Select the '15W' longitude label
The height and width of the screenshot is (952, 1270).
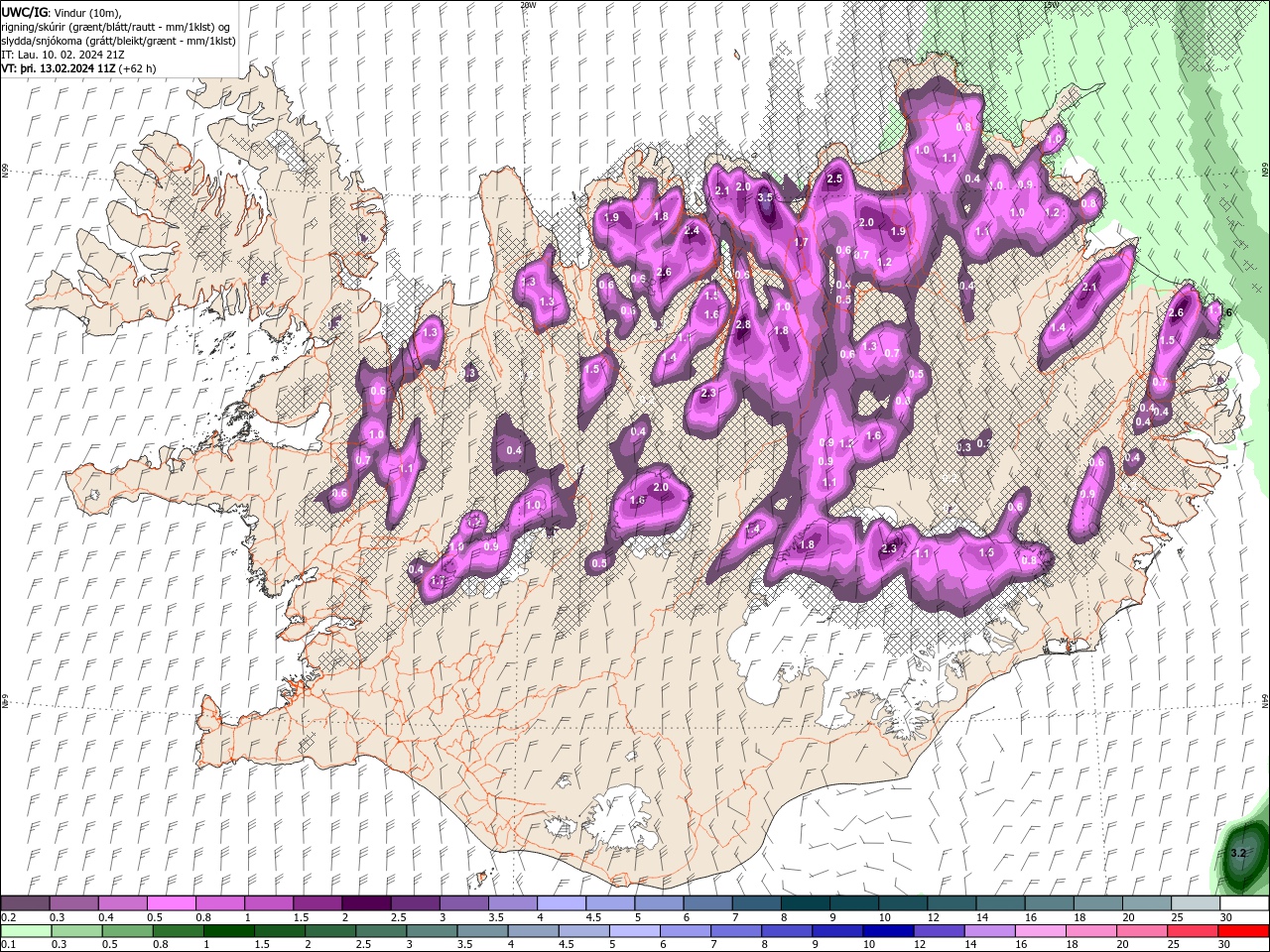1051,5
